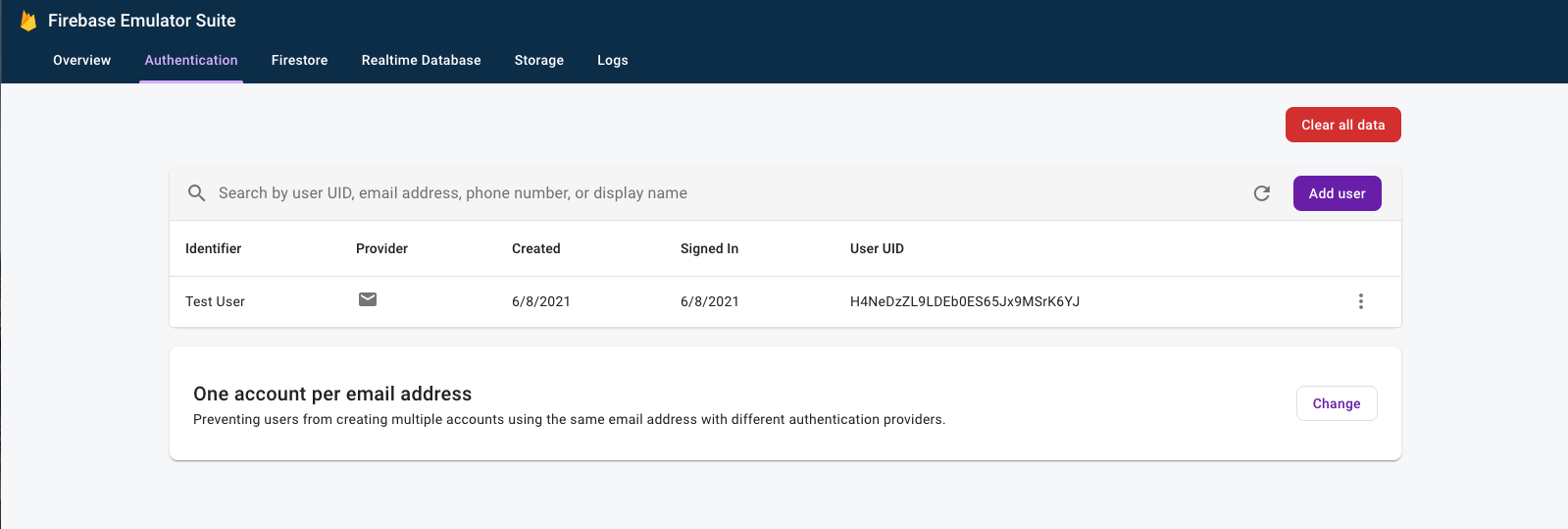This screenshot has width=1568, height=529.
Task: Click the Created column header
Action: [535, 248]
